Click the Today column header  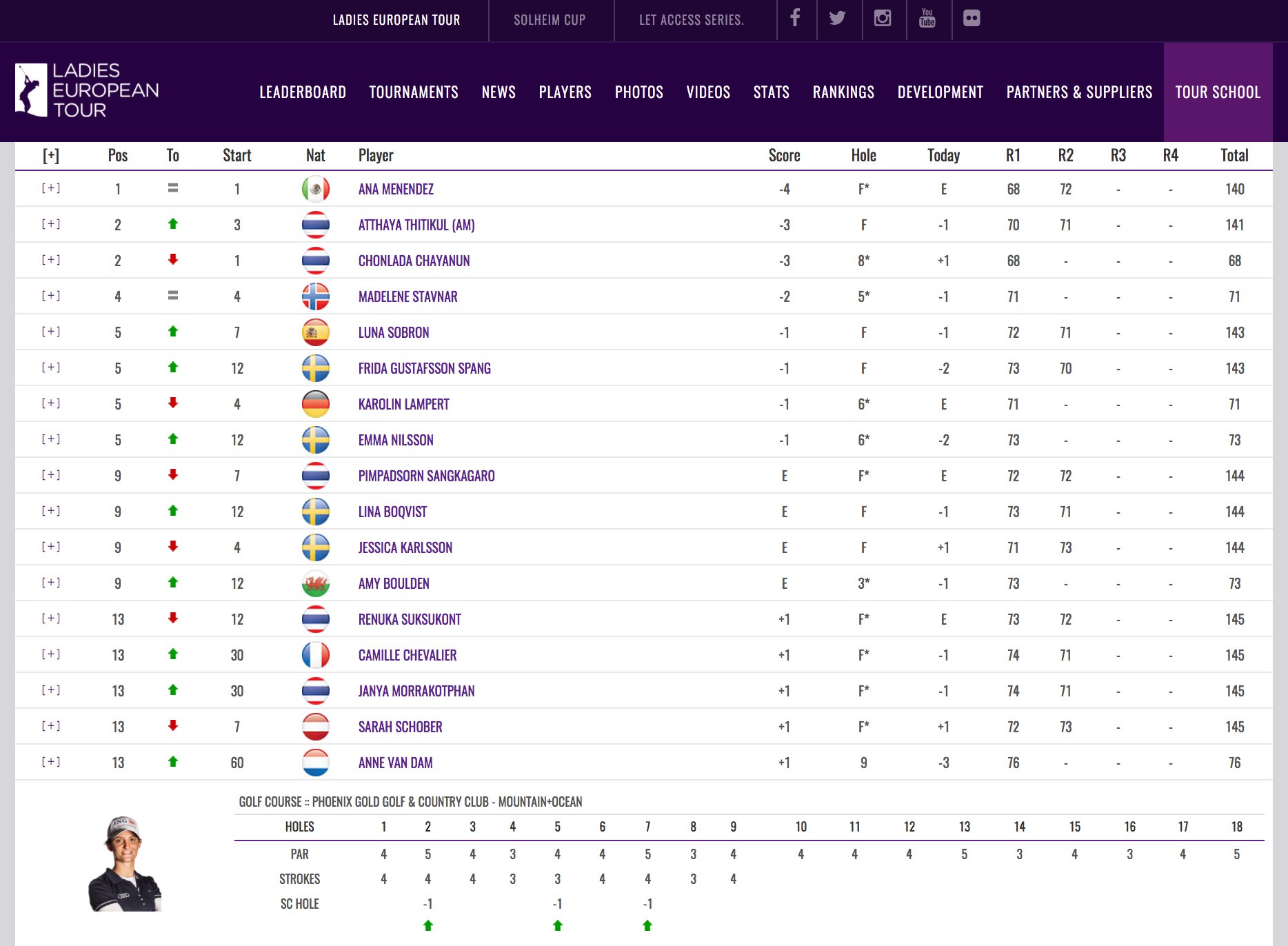pos(943,156)
